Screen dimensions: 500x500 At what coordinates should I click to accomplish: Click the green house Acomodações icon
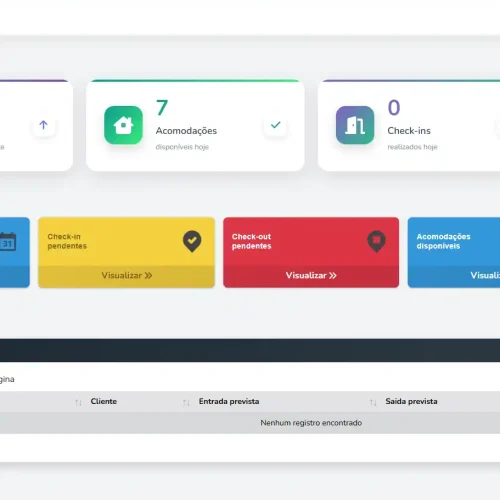click(123, 125)
